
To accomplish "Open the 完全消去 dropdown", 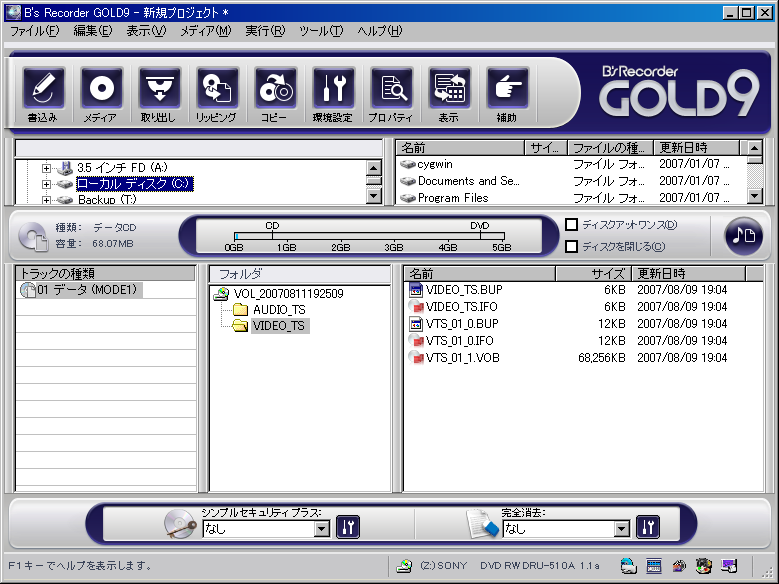I will 622,529.
